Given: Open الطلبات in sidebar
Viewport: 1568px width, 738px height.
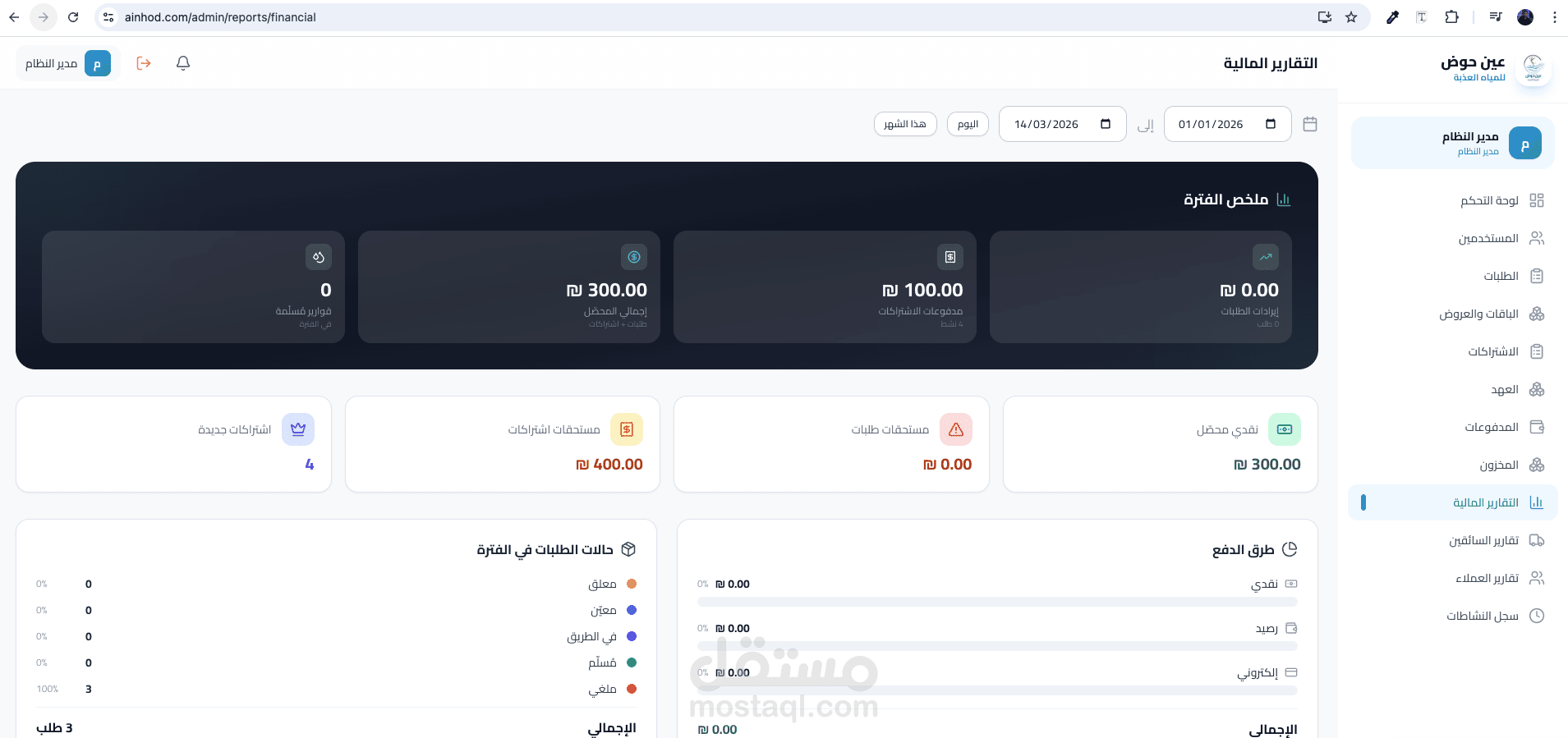Looking at the screenshot, I should pos(1452,276).
